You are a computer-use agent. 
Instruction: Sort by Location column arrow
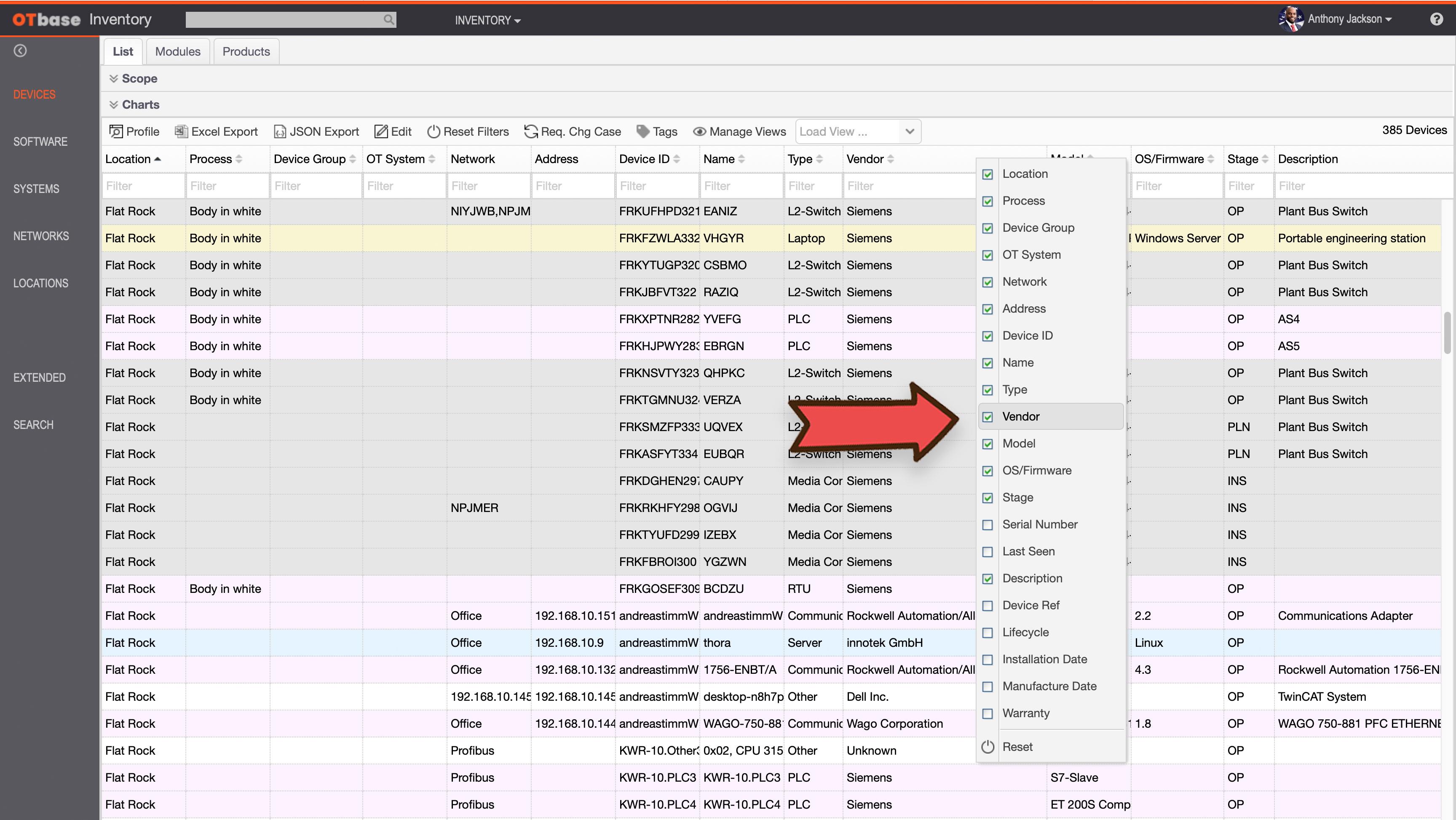pos(158,159)
